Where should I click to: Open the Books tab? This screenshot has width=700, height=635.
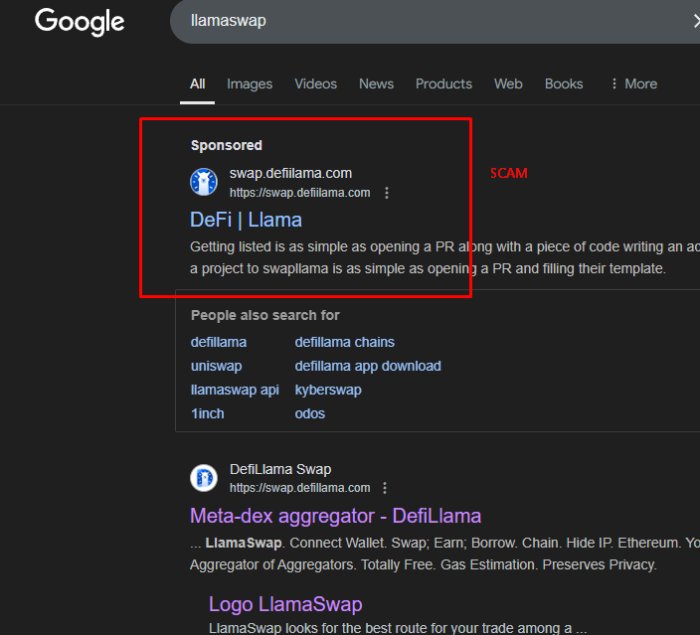[x=564, y=84]
